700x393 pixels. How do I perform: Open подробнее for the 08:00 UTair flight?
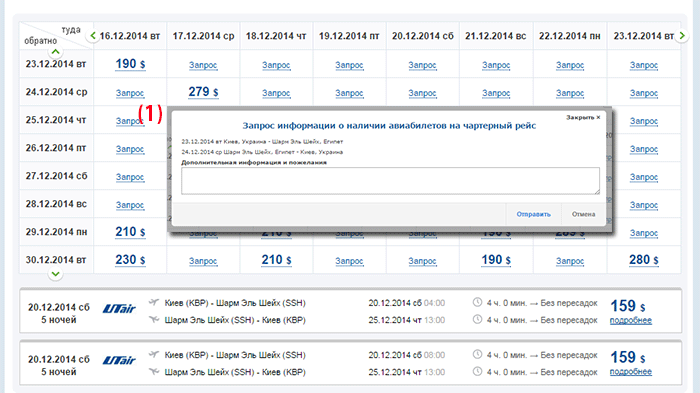(x=631, y=372)
